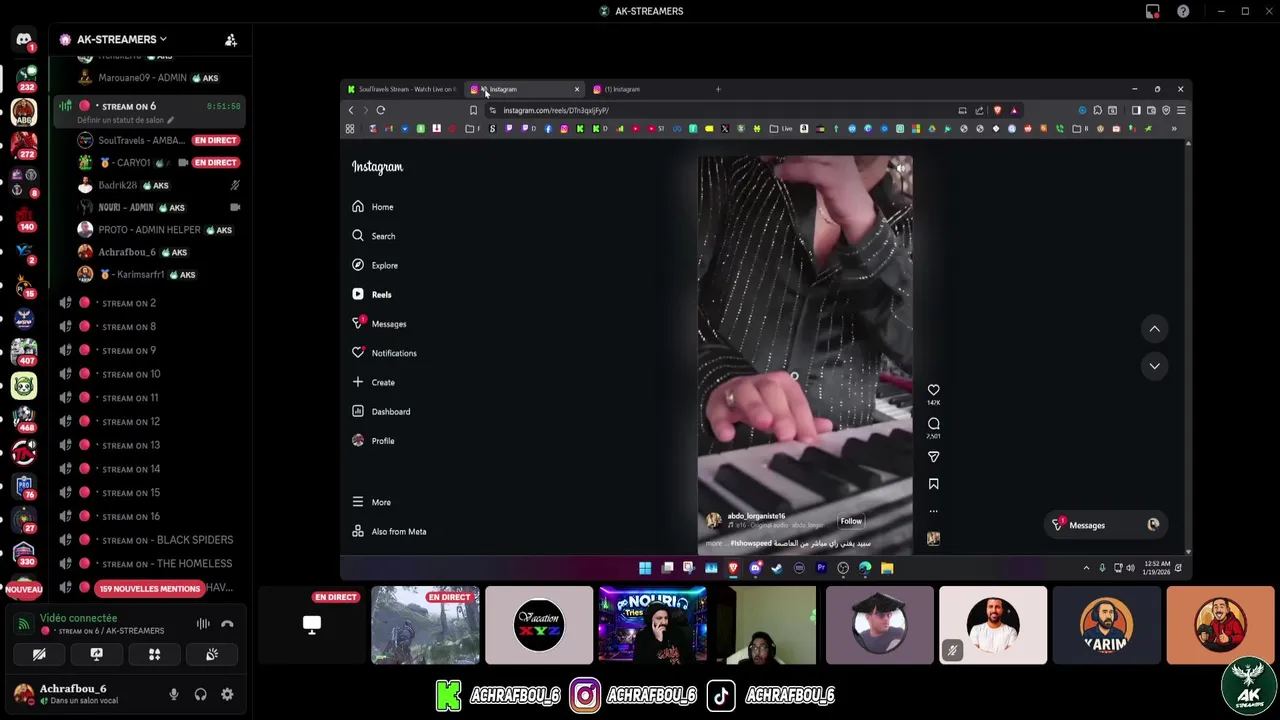Join STREAM ON - BLACK SPIDERS channel
Viewport: 1280px width, 720px height.
tap(147, 540)
